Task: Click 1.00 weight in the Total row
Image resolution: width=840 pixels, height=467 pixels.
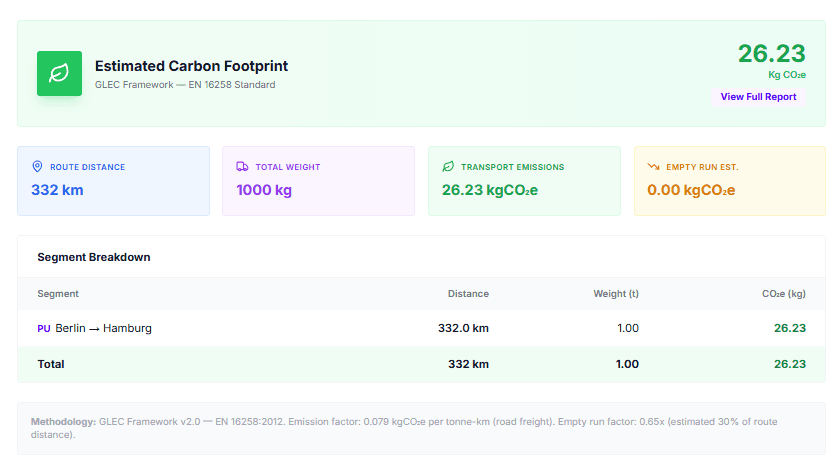Action: 627,364
